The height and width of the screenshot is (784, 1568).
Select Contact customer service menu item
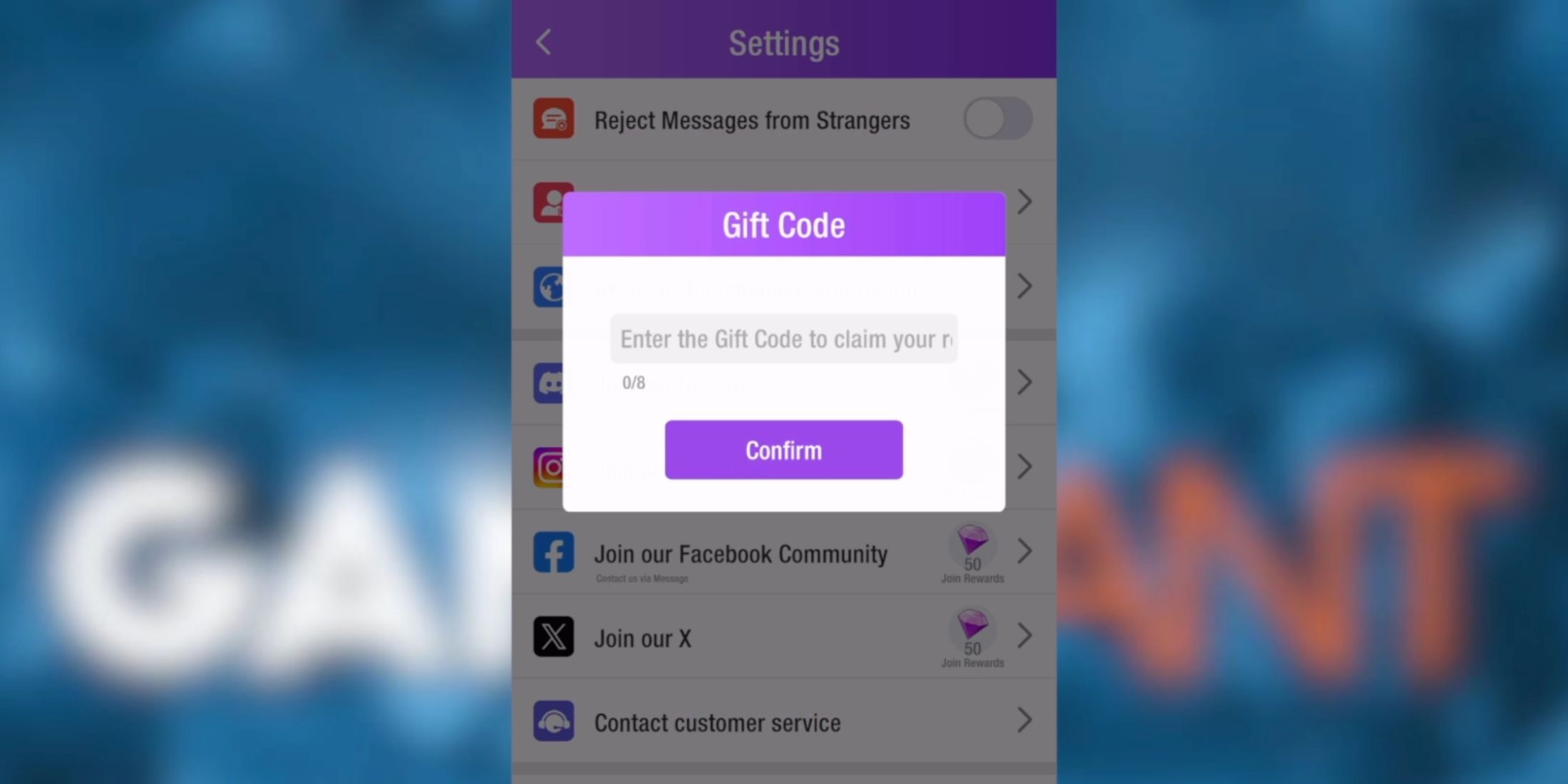tap(784, 723)
